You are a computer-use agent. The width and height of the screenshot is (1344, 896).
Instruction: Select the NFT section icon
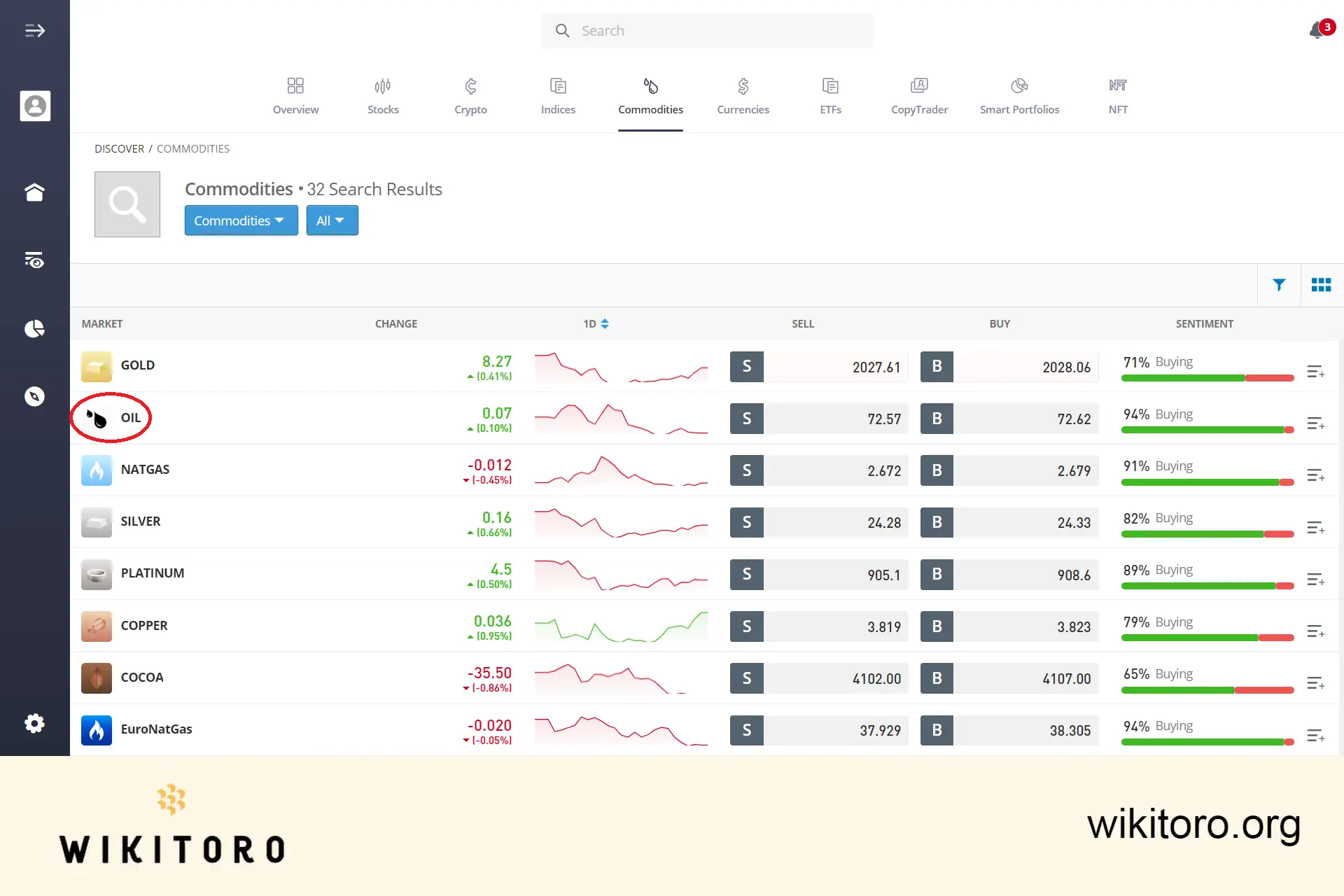pos(1117,85)
